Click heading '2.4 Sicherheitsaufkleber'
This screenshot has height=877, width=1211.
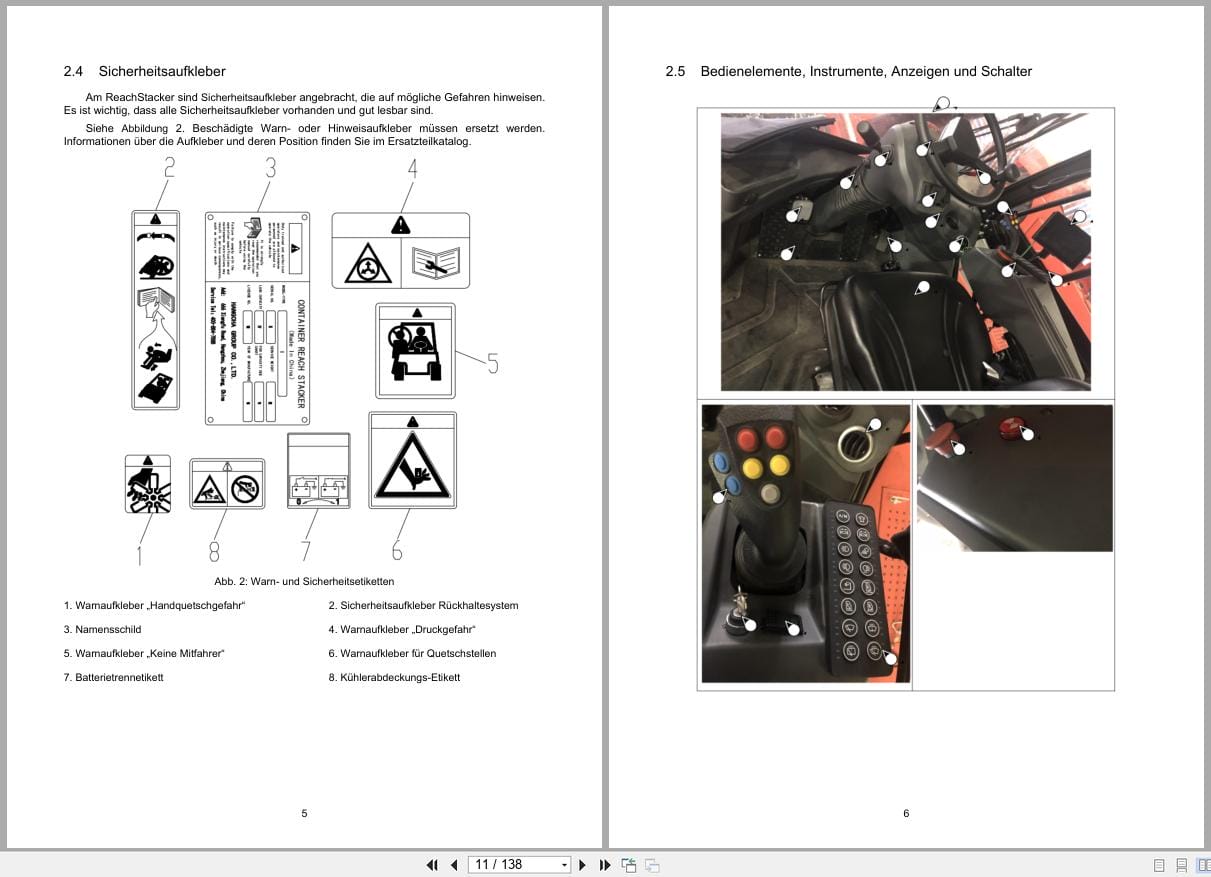[144, 71]
